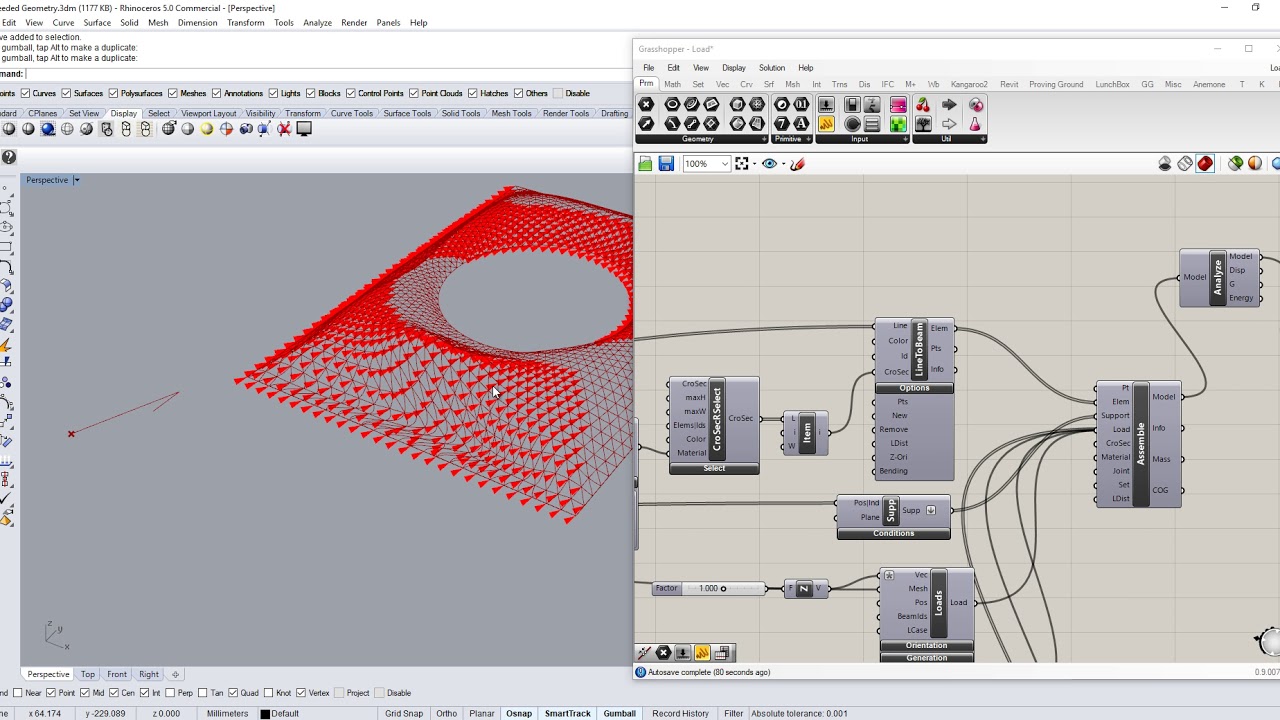Click Grasshopper save document icon
1280x720 pixels.
tap(666, 164)
